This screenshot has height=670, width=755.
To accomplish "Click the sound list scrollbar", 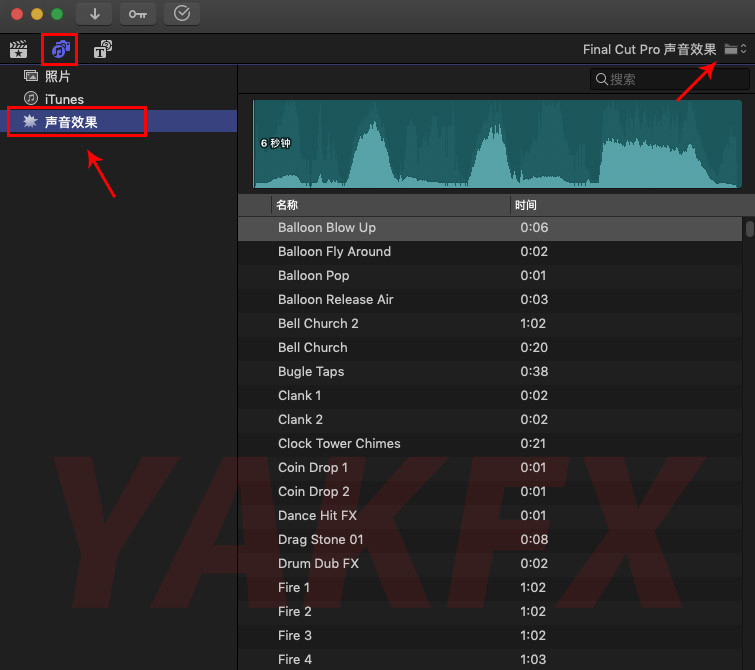I will click(x=749, y=228).
